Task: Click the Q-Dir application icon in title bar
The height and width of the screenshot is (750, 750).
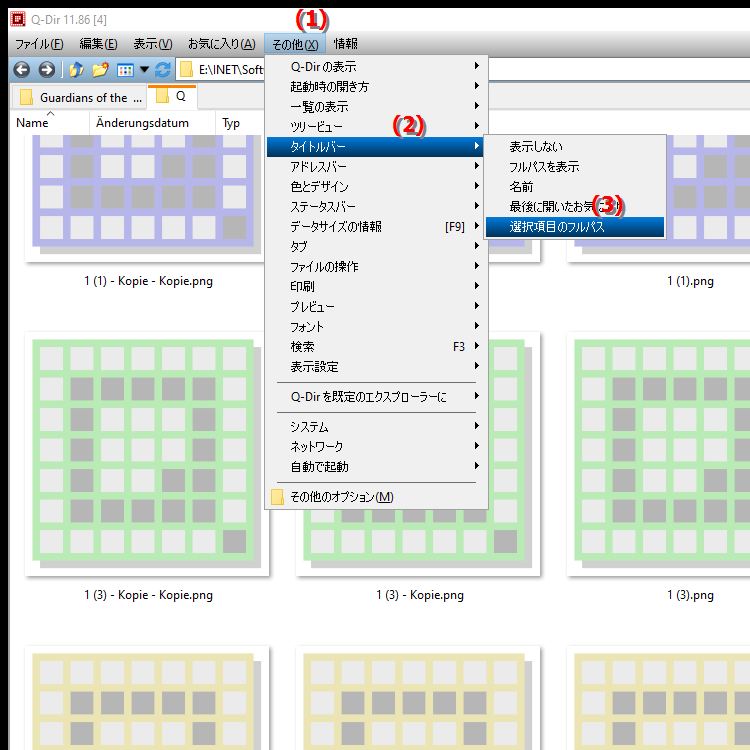Action: tap(18, 19)
